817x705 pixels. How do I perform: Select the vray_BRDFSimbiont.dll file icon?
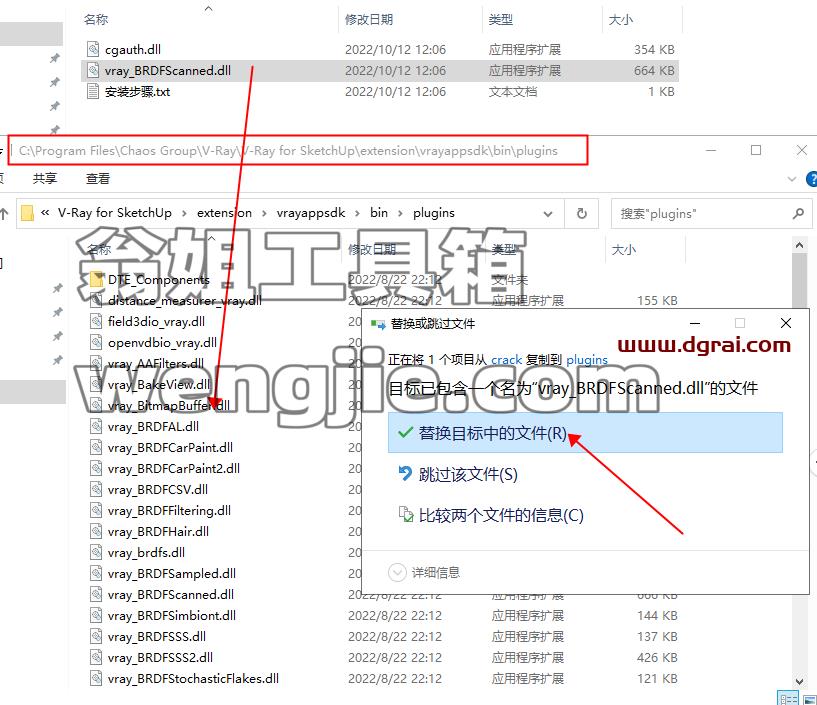96,615
